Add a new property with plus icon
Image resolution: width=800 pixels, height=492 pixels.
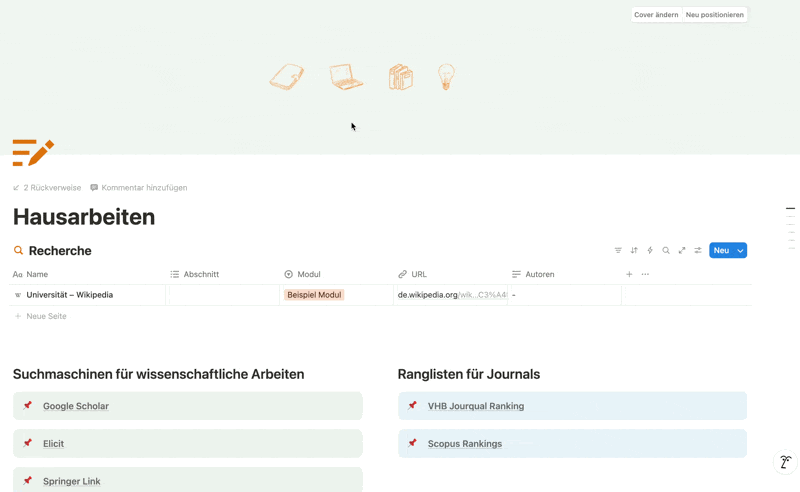[x=629, y=274]
